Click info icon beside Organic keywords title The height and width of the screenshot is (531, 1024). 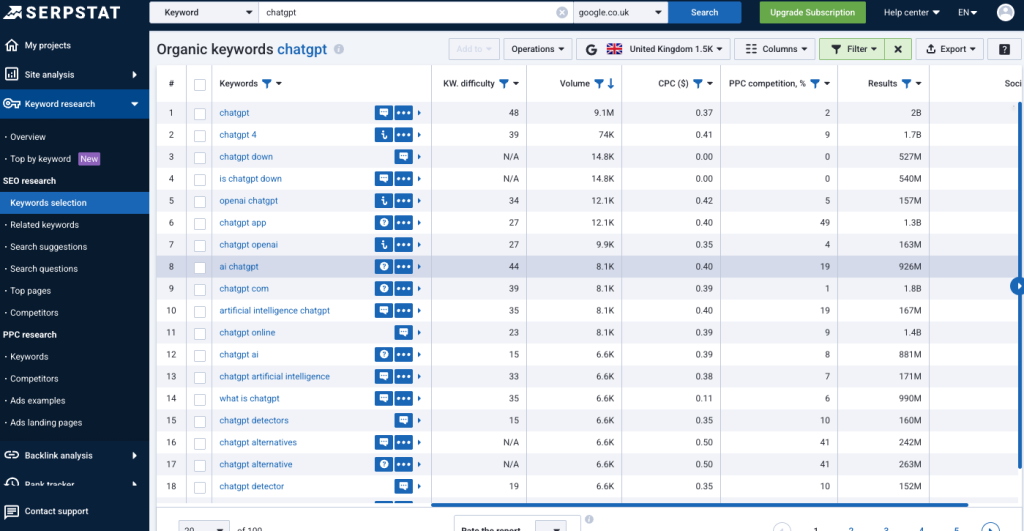point(339,49)
